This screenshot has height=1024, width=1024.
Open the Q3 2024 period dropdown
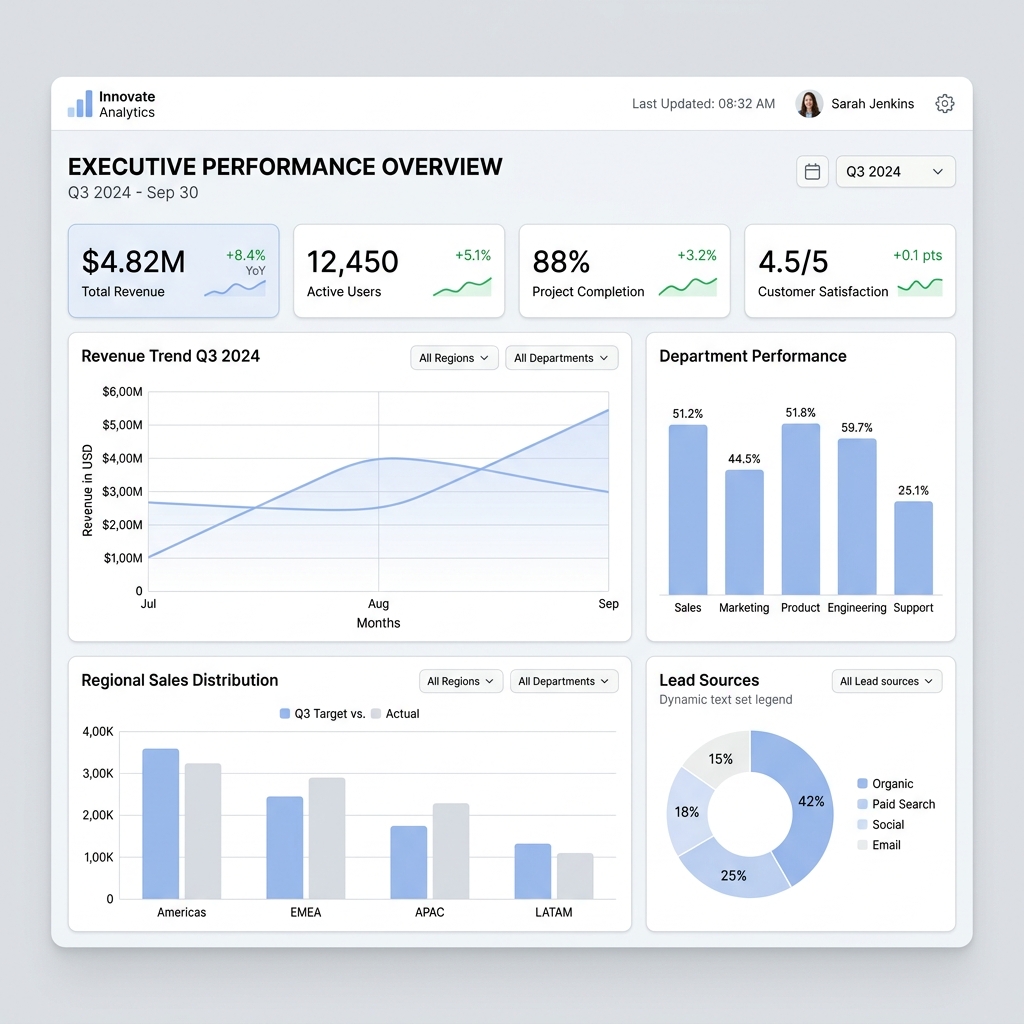pyautogui.click(x=895, y=171)
